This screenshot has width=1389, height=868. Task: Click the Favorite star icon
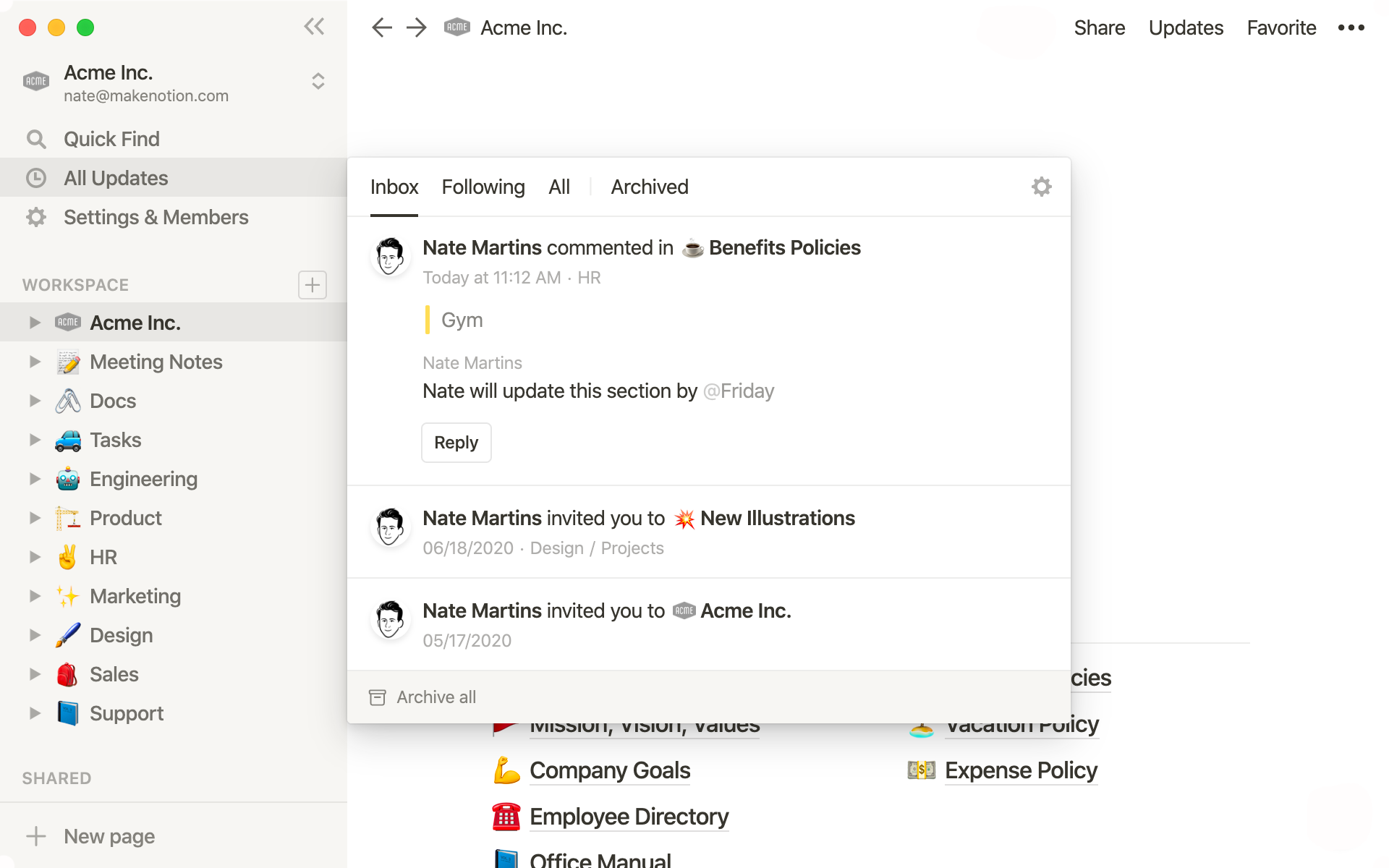click(1282, 27)
